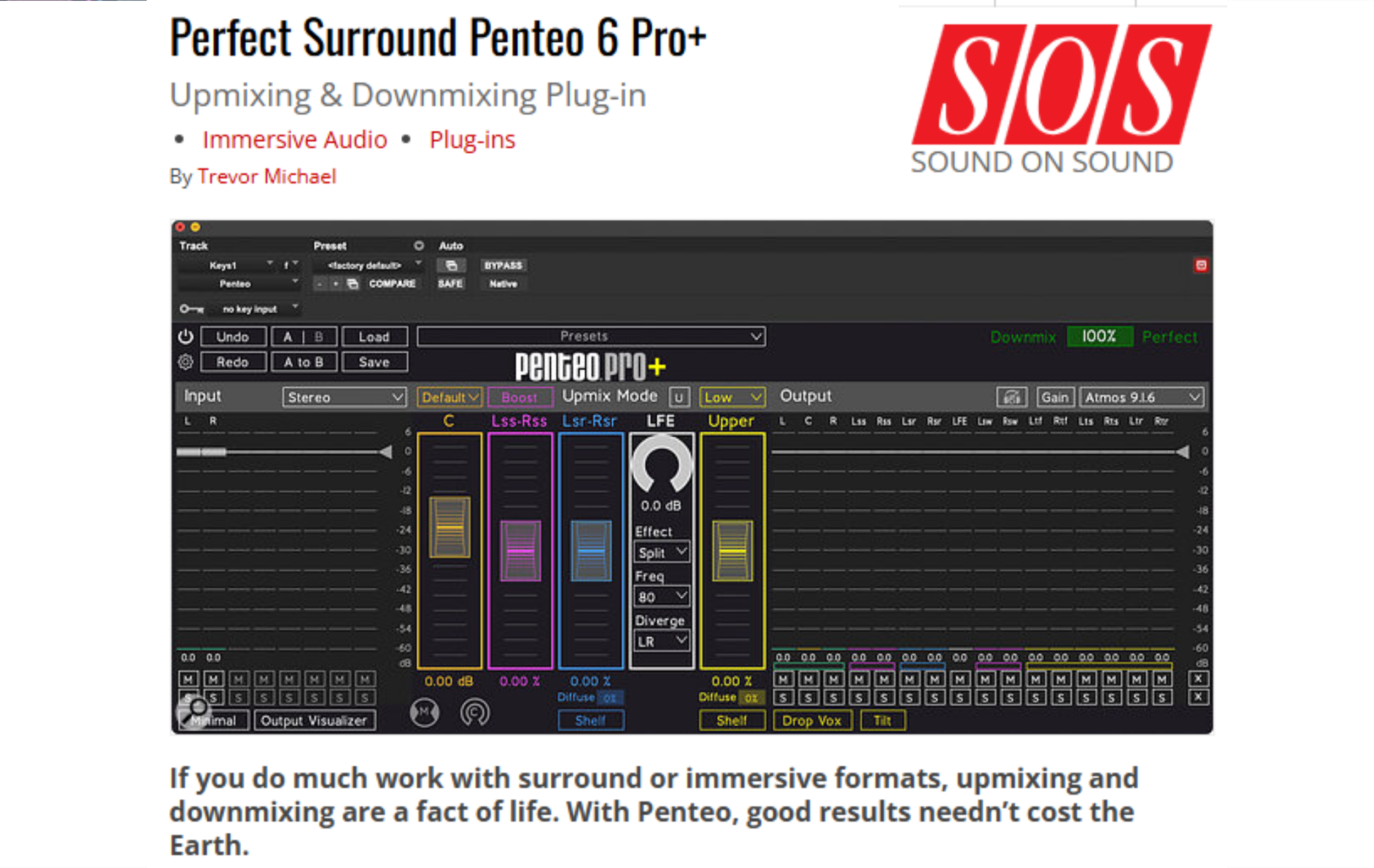Mute the L input channel
1374x868 pixels.
click(188, 678)
